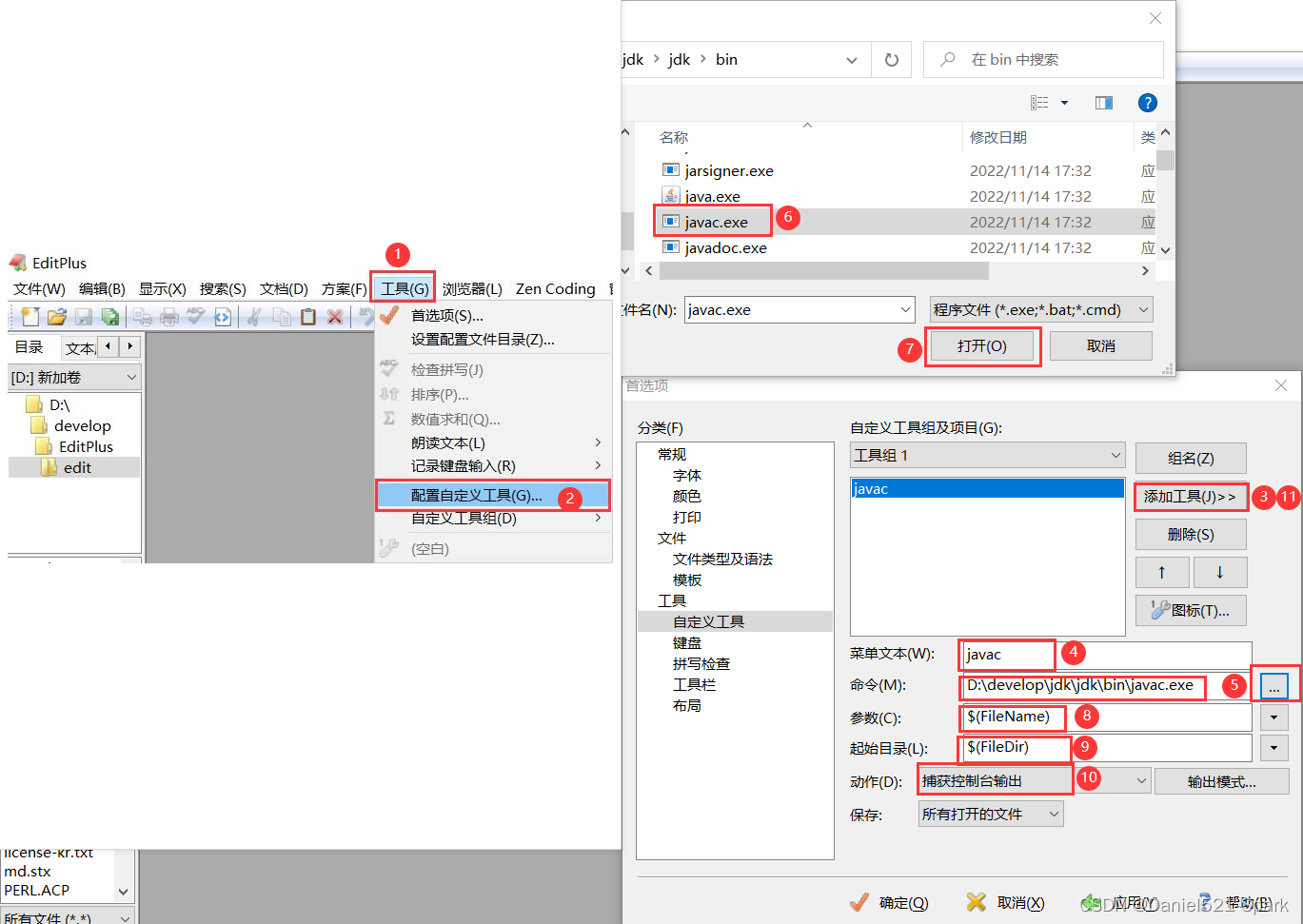1303x924 pixels.
Task: Toggle the preview pane icon in file dialog
Action: [1104, 103]
